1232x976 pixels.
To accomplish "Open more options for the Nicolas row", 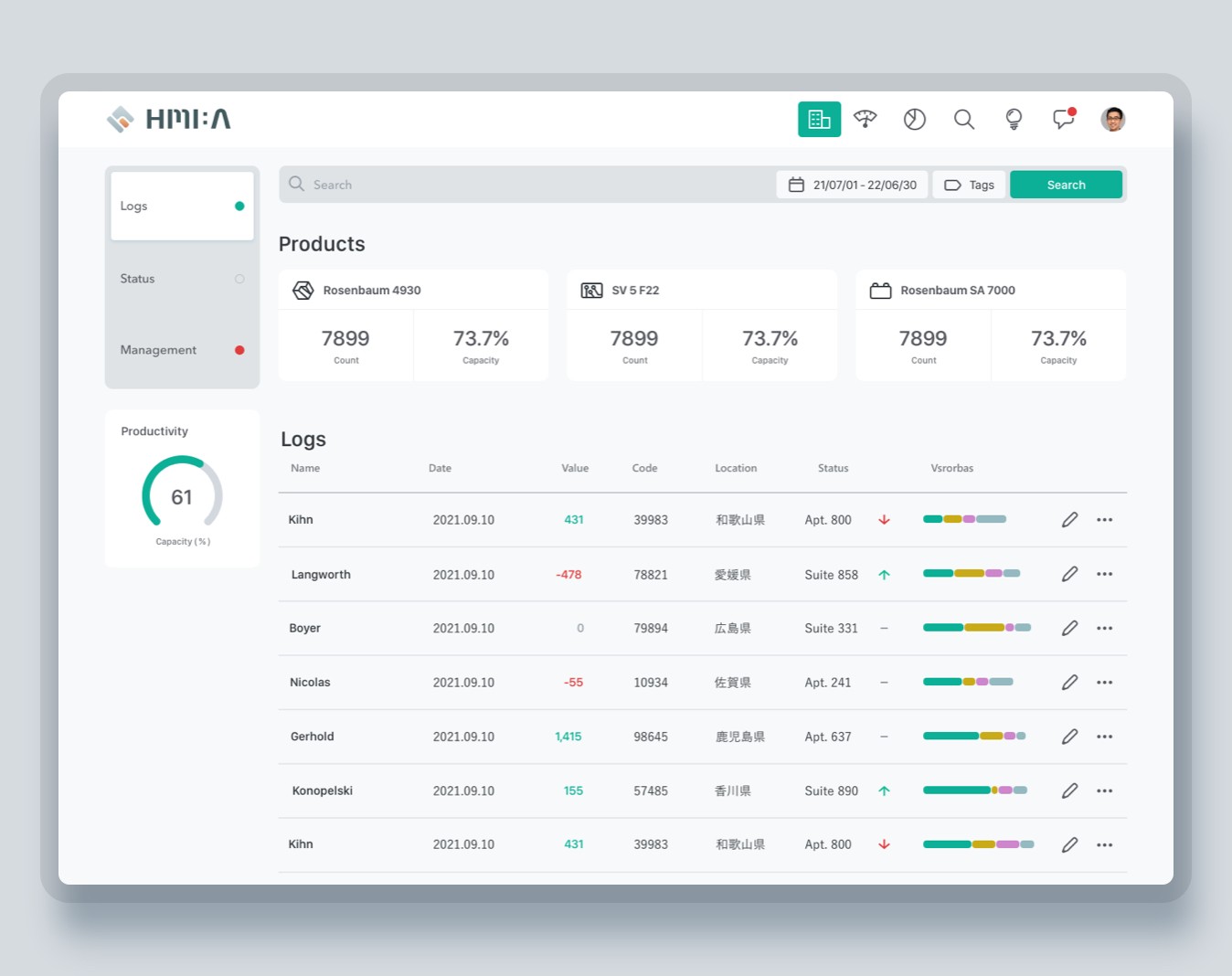I will point(1105,683).
